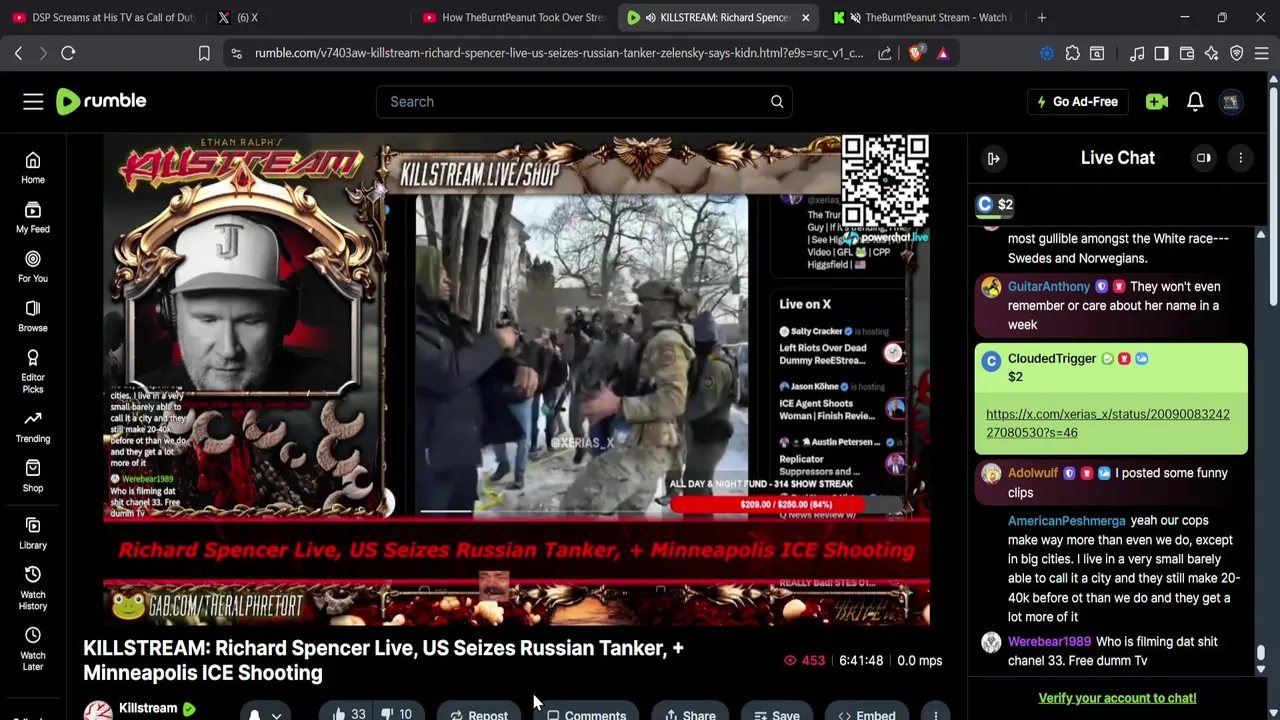Click the Rumble logo
Image resolution: width=1280 pixels, height=720 pixels.
[101, 101]
